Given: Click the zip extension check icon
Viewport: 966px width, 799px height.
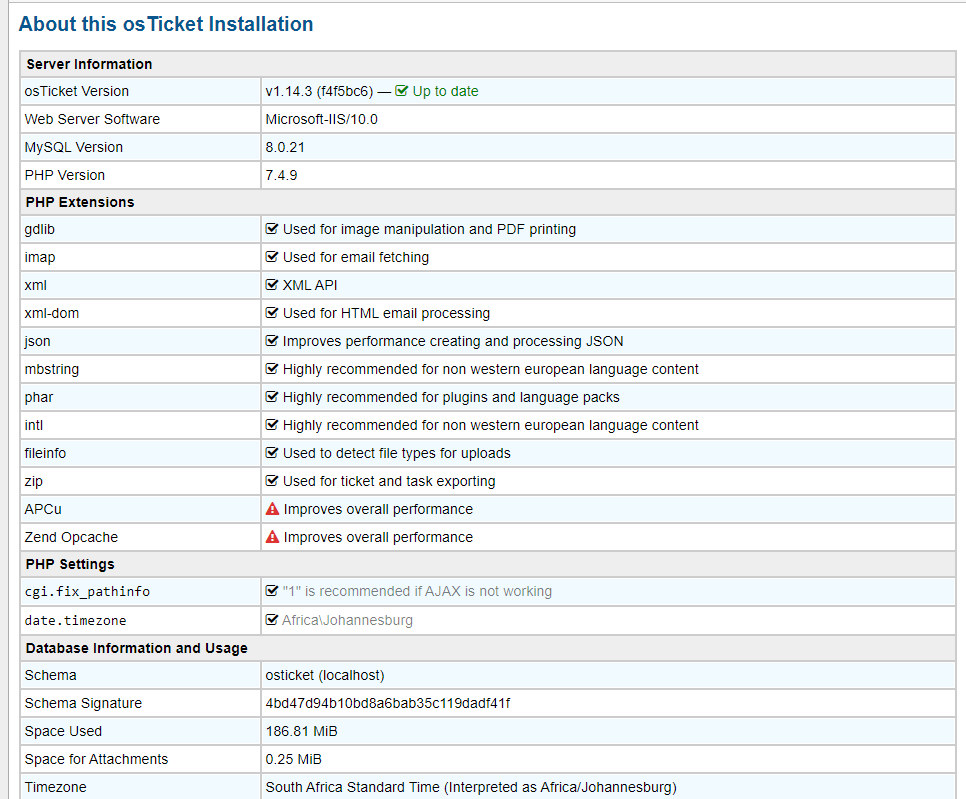Looking at the screenshot, I should tap(272, 481).
